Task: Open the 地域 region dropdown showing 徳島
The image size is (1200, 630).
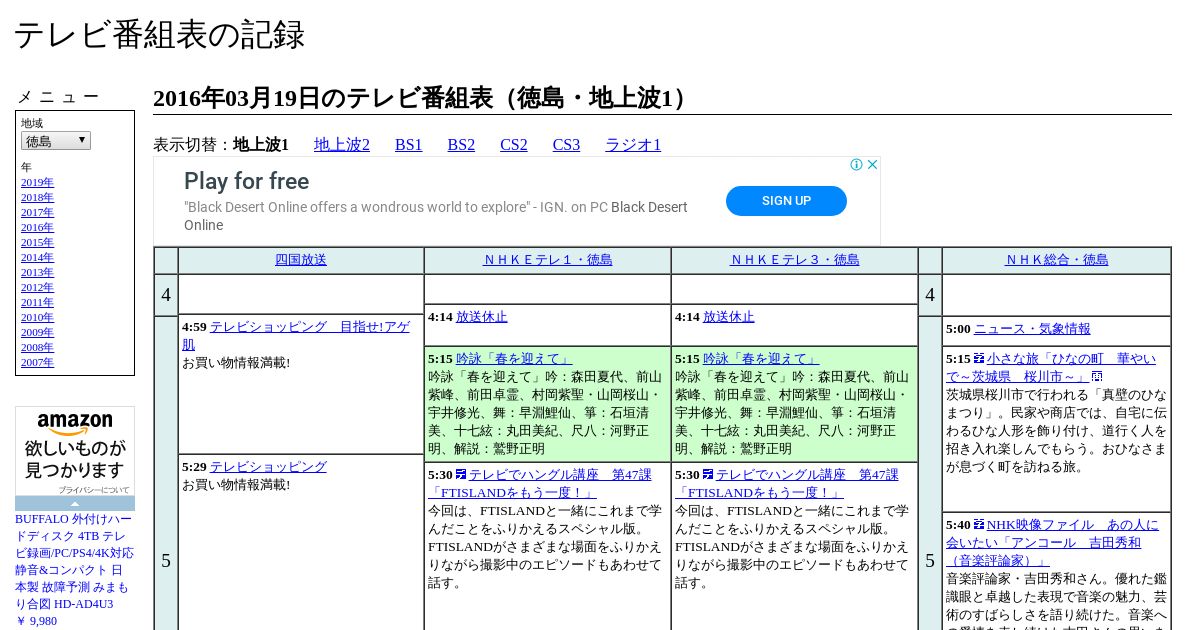Action: [x=56, y=141]
